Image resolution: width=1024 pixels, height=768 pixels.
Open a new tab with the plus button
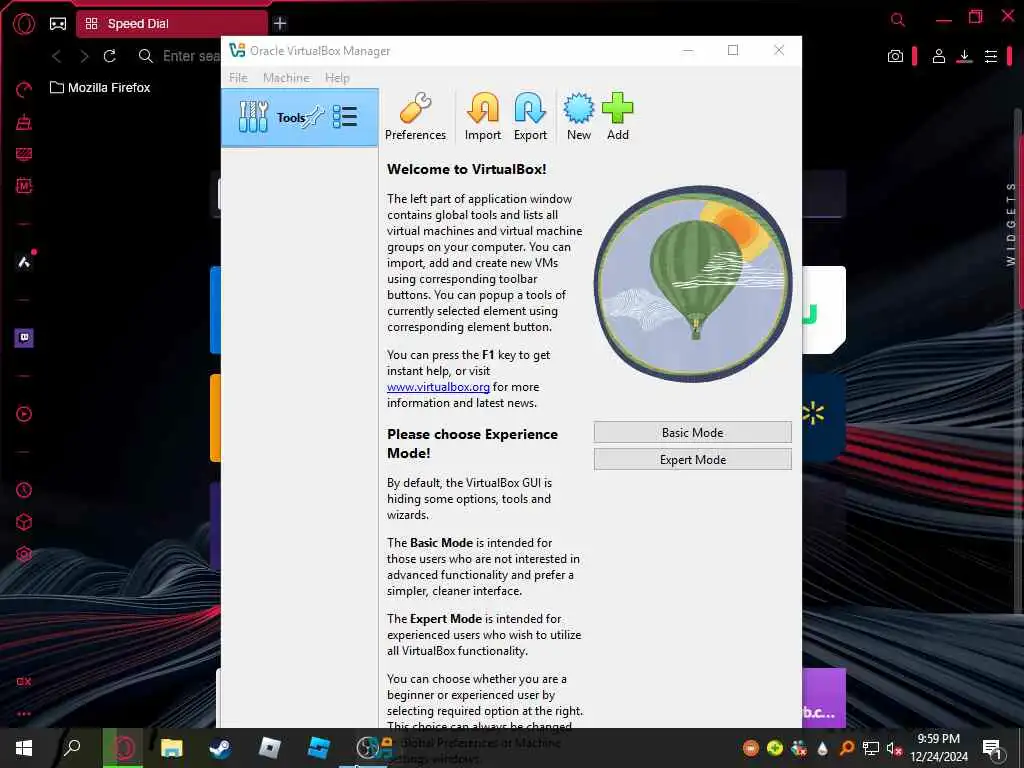click(x=280, y=24)
